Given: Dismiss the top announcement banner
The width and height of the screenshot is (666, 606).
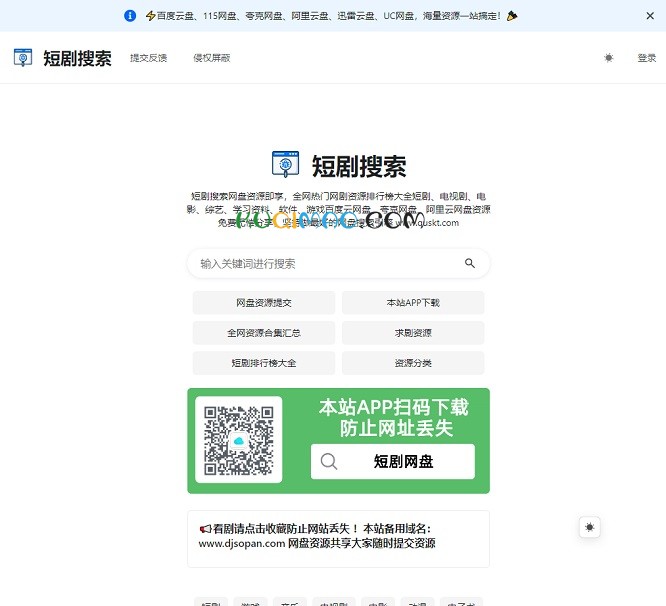Looking at the screenshot, I should pyautogui.click(x=650, y=16).
